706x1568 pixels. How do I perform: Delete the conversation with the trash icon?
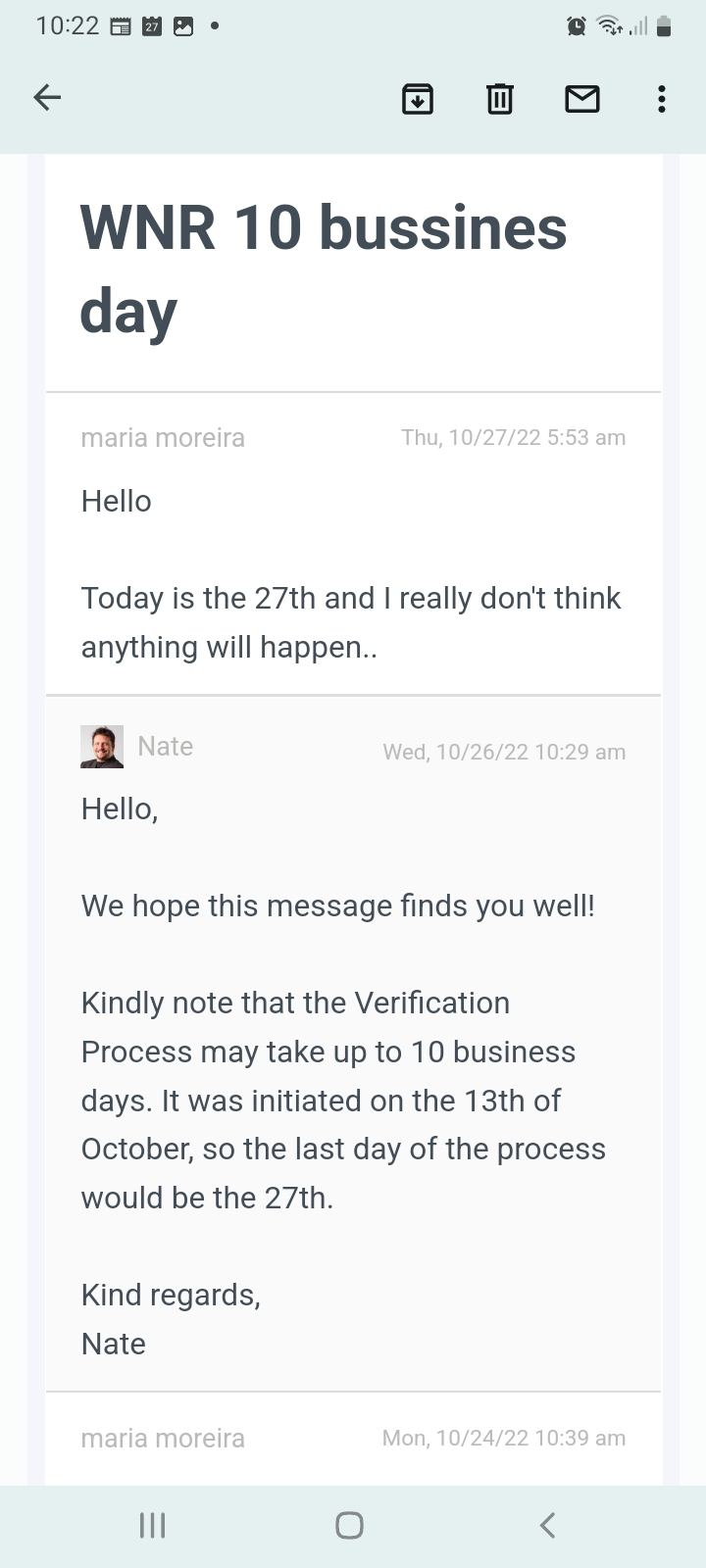(x=500, y=98)
